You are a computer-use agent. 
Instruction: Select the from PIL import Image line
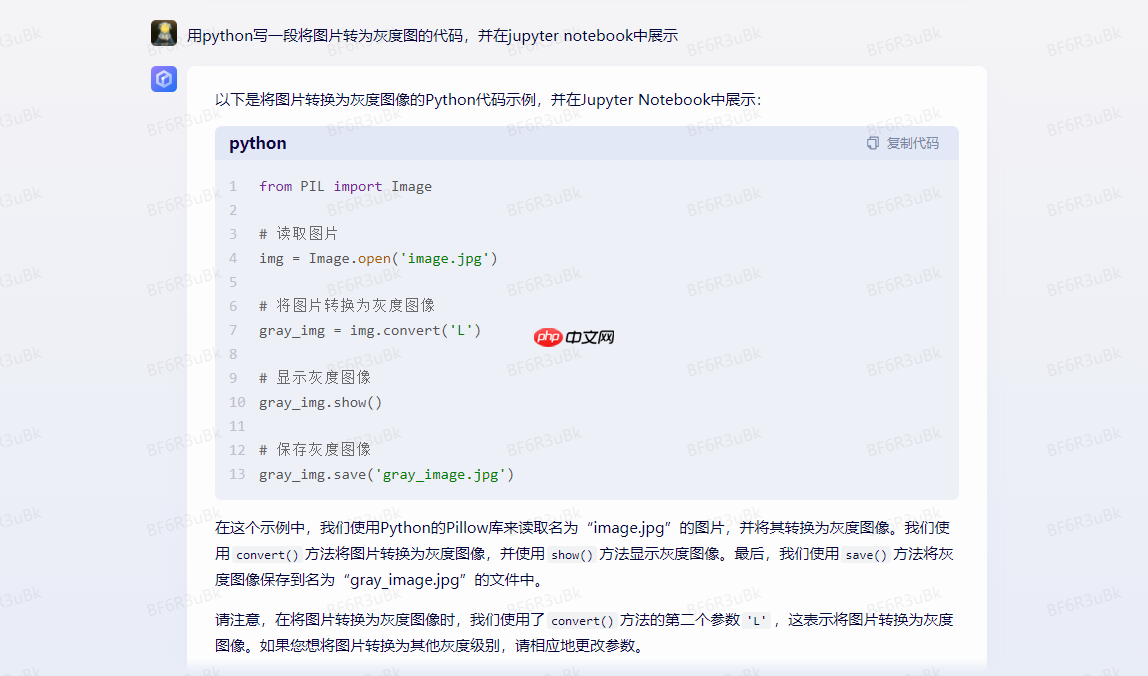point(344,186)
